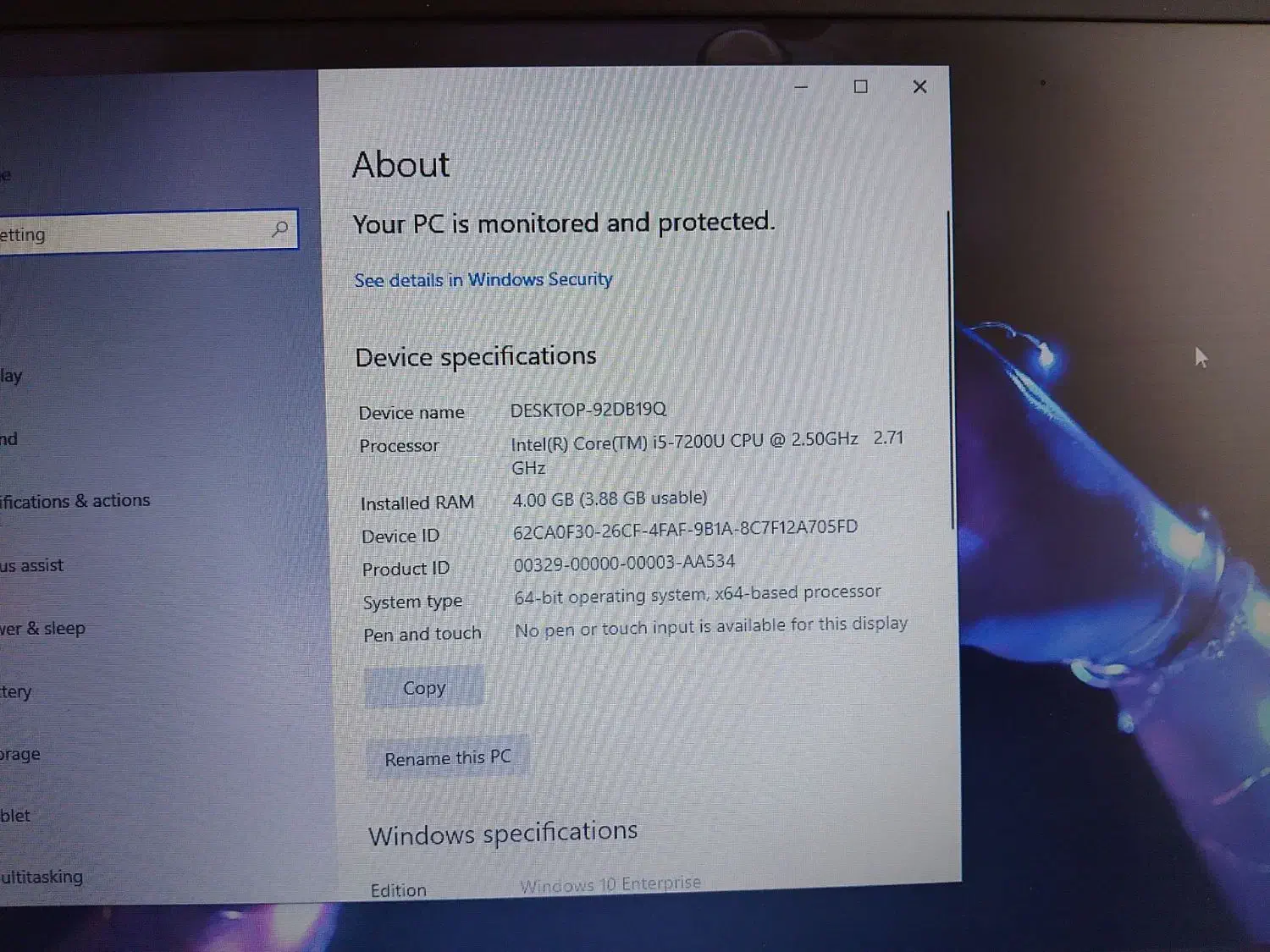
Task: Open Storage settings page
Action: coord(20,754)
